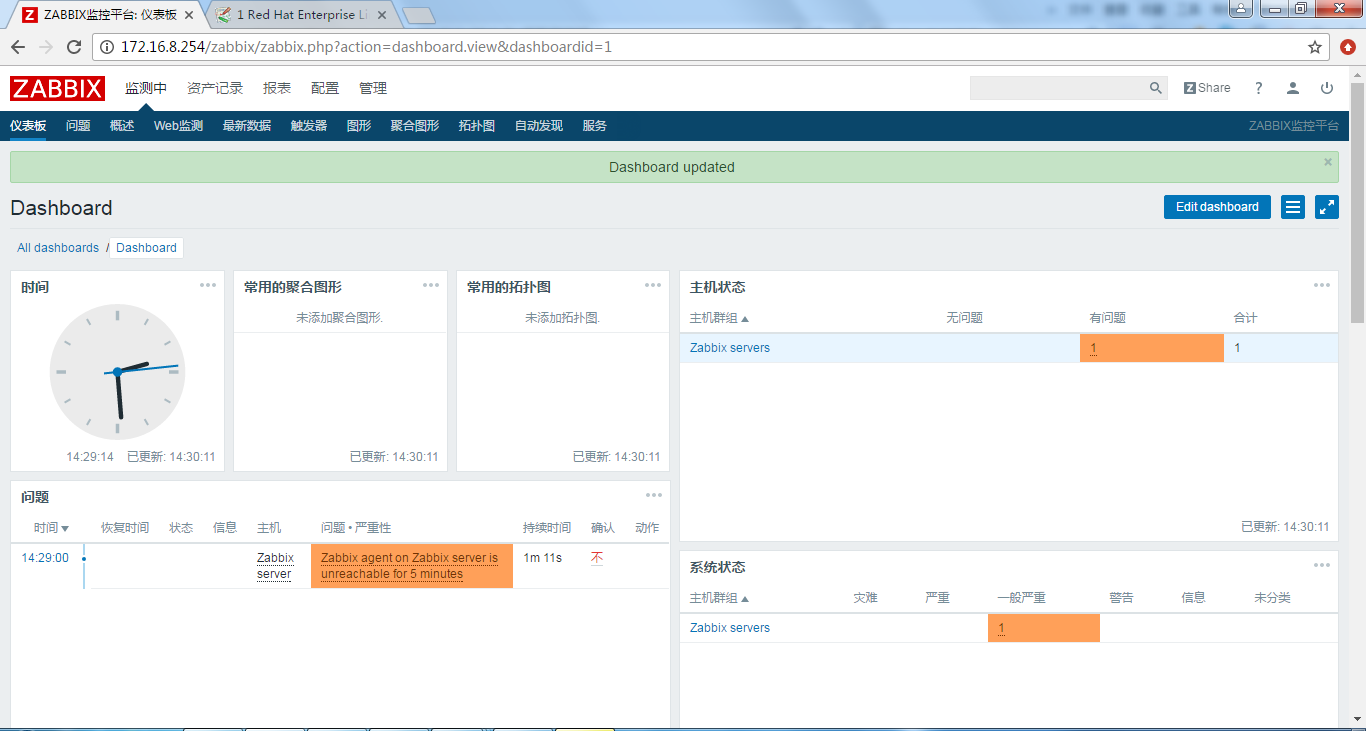Open the 触发器 submenu page
The height and width of the screenshot is (731, 1366).
pyautogui.click(x=309, y=126)
